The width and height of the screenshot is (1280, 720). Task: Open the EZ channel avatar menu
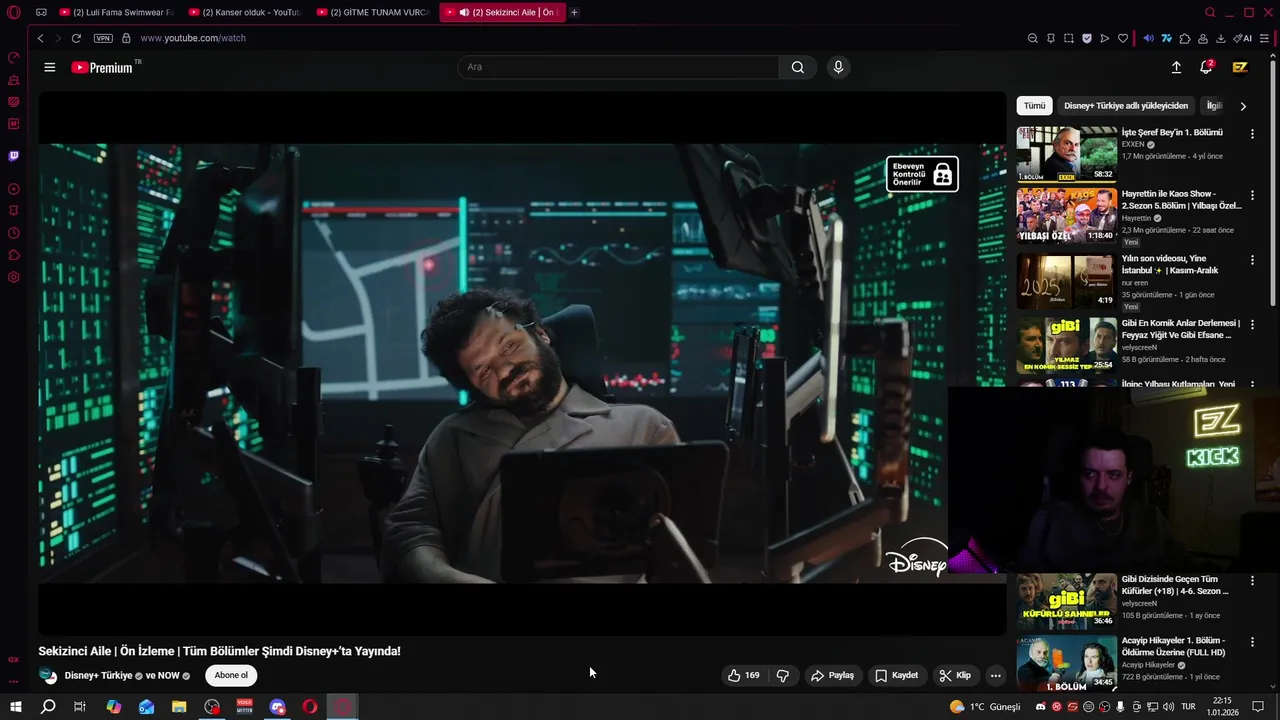tap(1240, 67)
